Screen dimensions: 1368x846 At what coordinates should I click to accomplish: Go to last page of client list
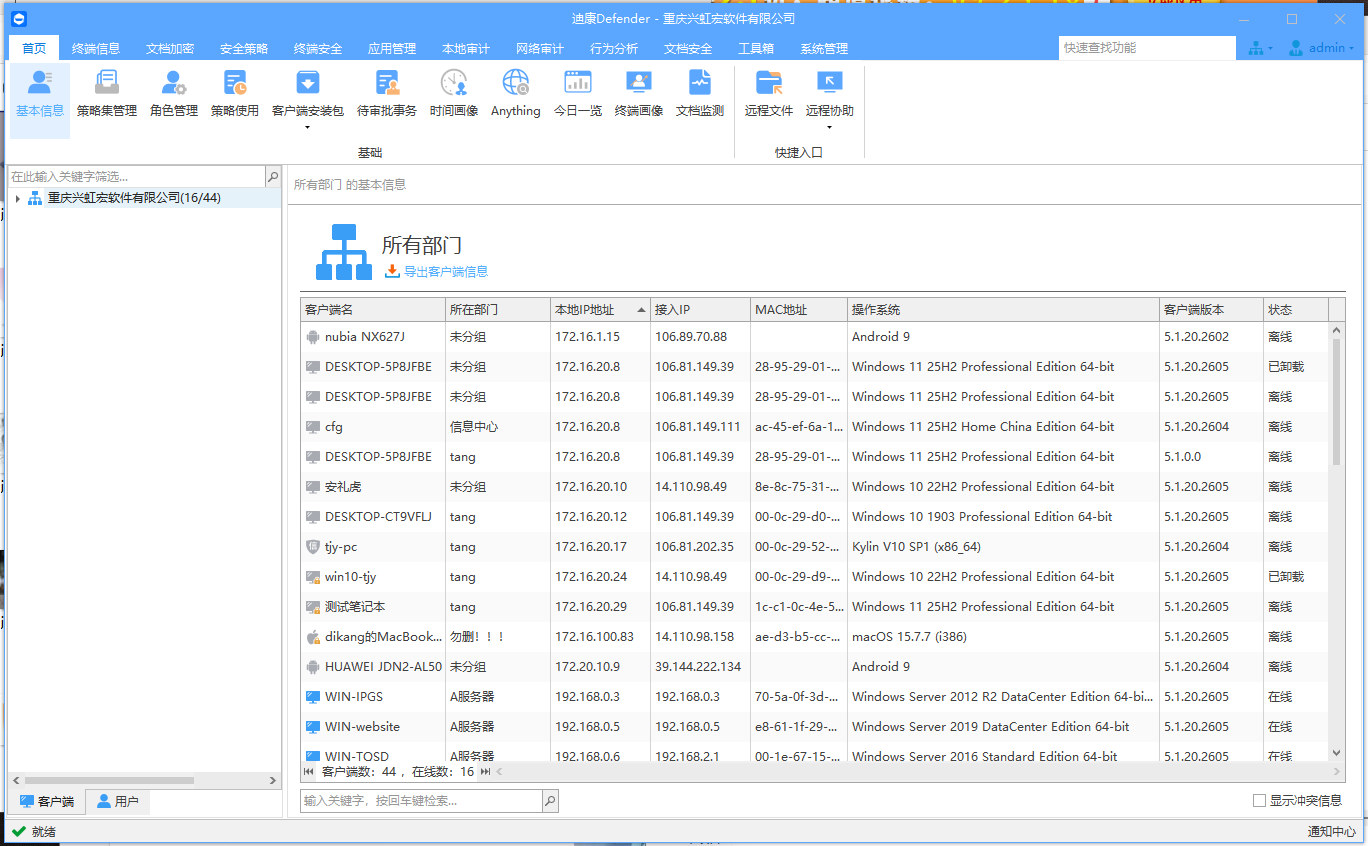tap(485, 772)
